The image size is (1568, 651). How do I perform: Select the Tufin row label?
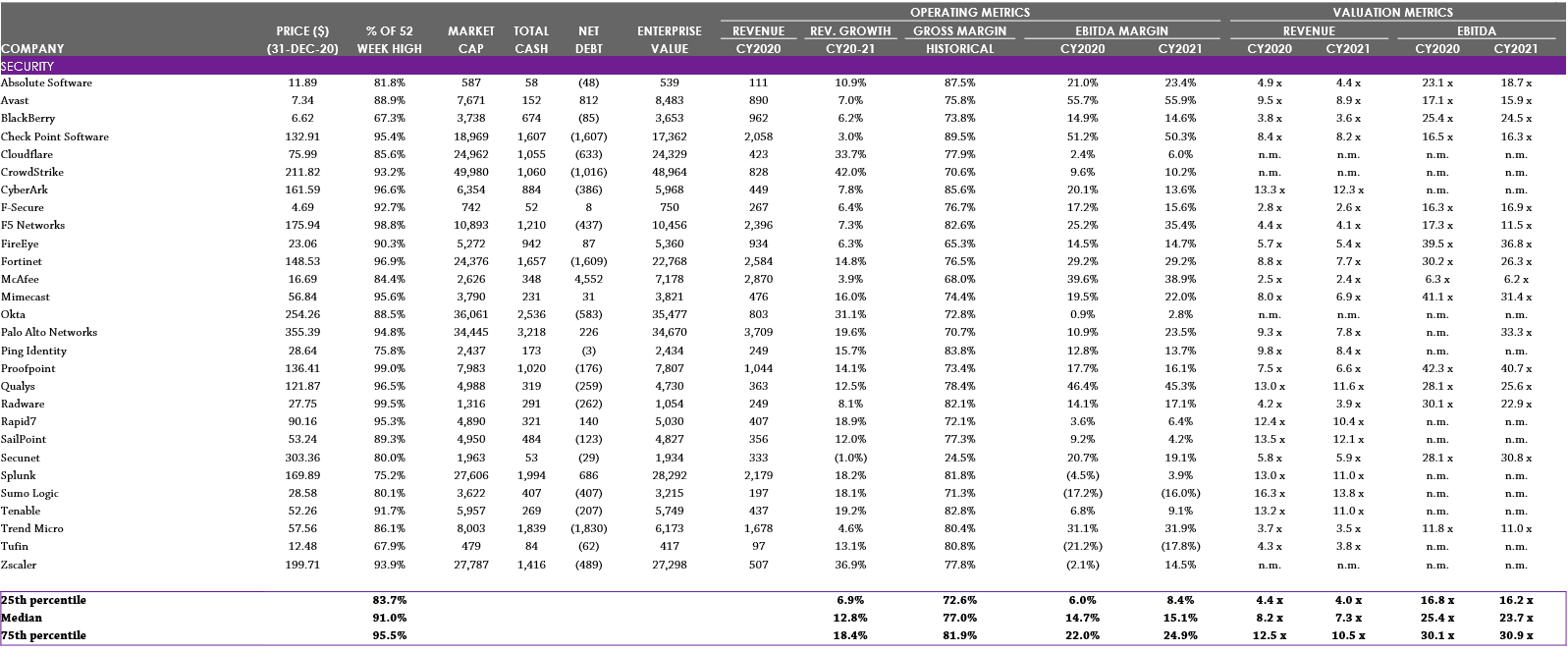[x=15, y=546]
